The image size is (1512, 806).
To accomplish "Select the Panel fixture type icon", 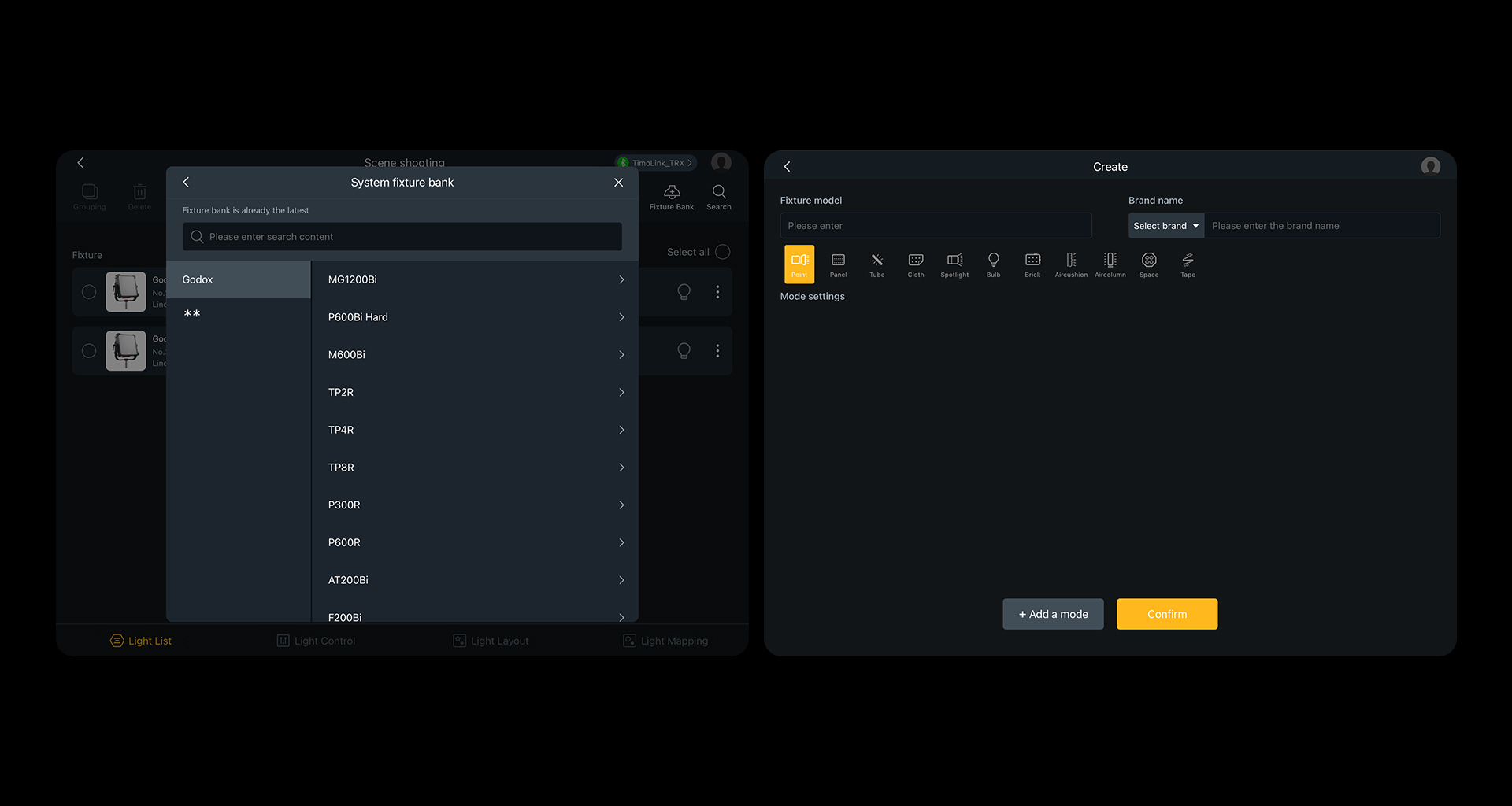I will pos(838,264).
